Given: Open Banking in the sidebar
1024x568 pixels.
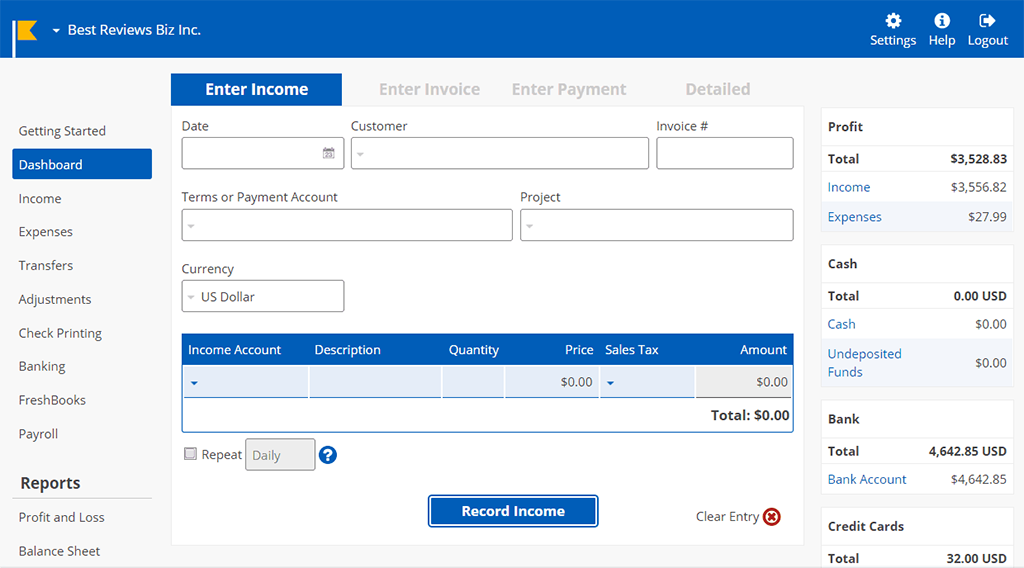Looking at the screenshot, I should point(42,367).
